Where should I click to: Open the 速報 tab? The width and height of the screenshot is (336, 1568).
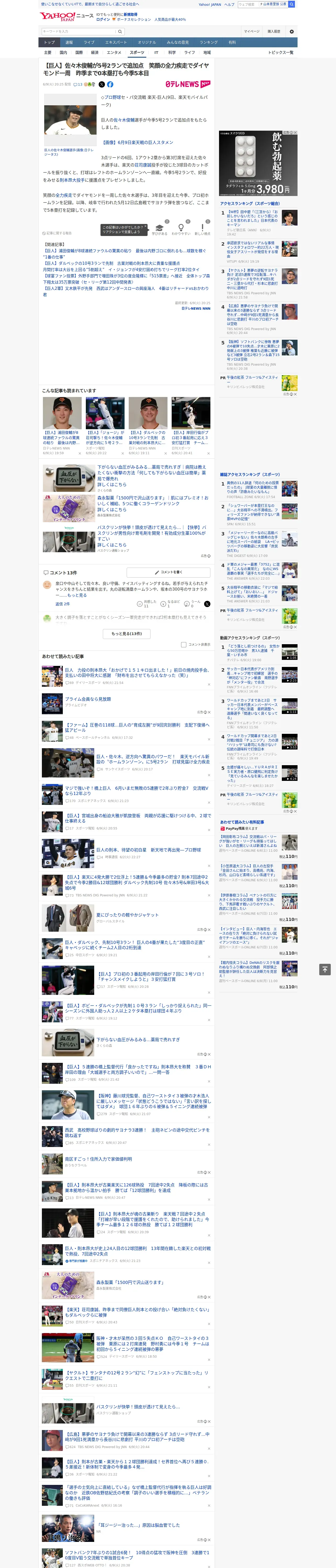coord(69,43)
